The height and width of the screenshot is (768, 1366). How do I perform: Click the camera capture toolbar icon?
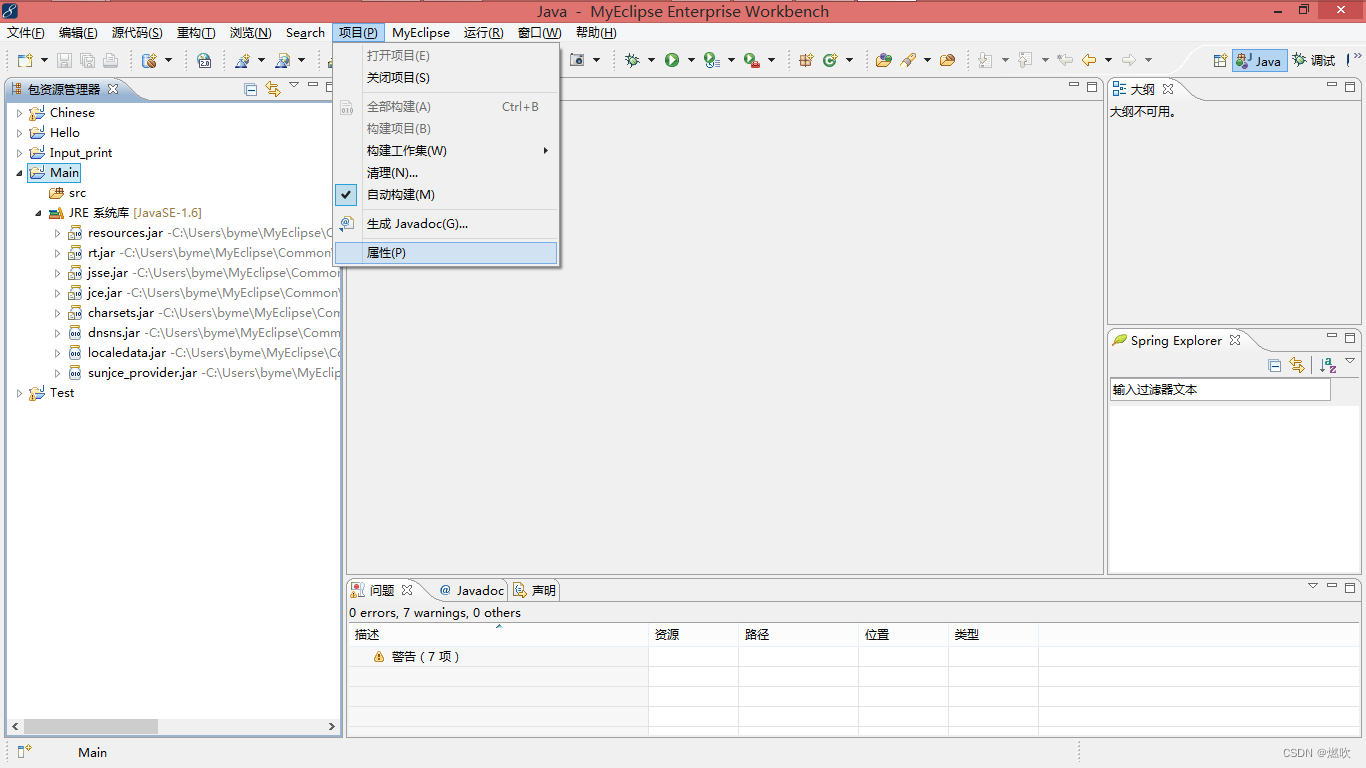click(577, 60)
